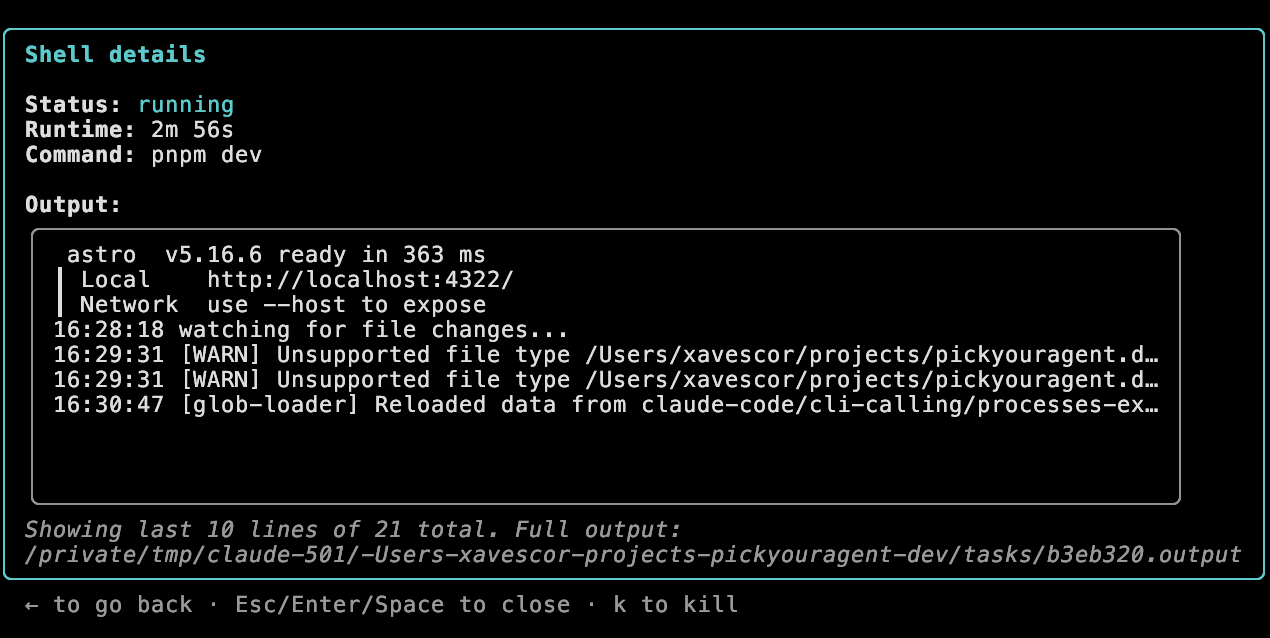Open the http://localhost:4322/ link
Screen dimensions: 1270x638
pyautogui.click(x=360, y=280)
